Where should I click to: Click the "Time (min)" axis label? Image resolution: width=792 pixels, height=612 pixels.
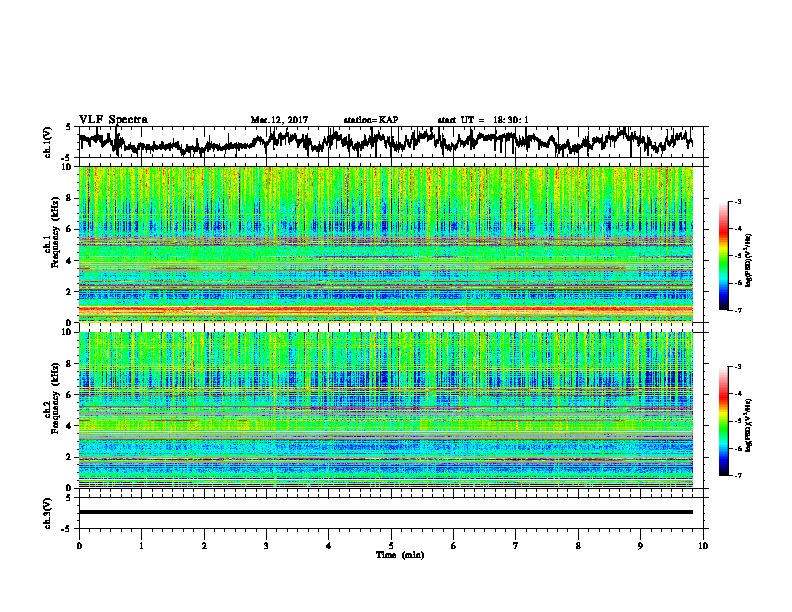pos(400,555)
